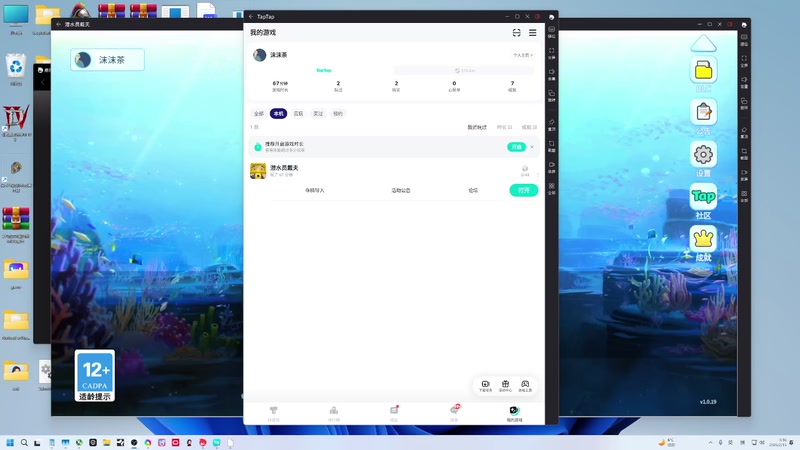Screen dimensions: 800x450
Task: Open the 成就 crown icon in game window
Action: [x=704, y=238]
